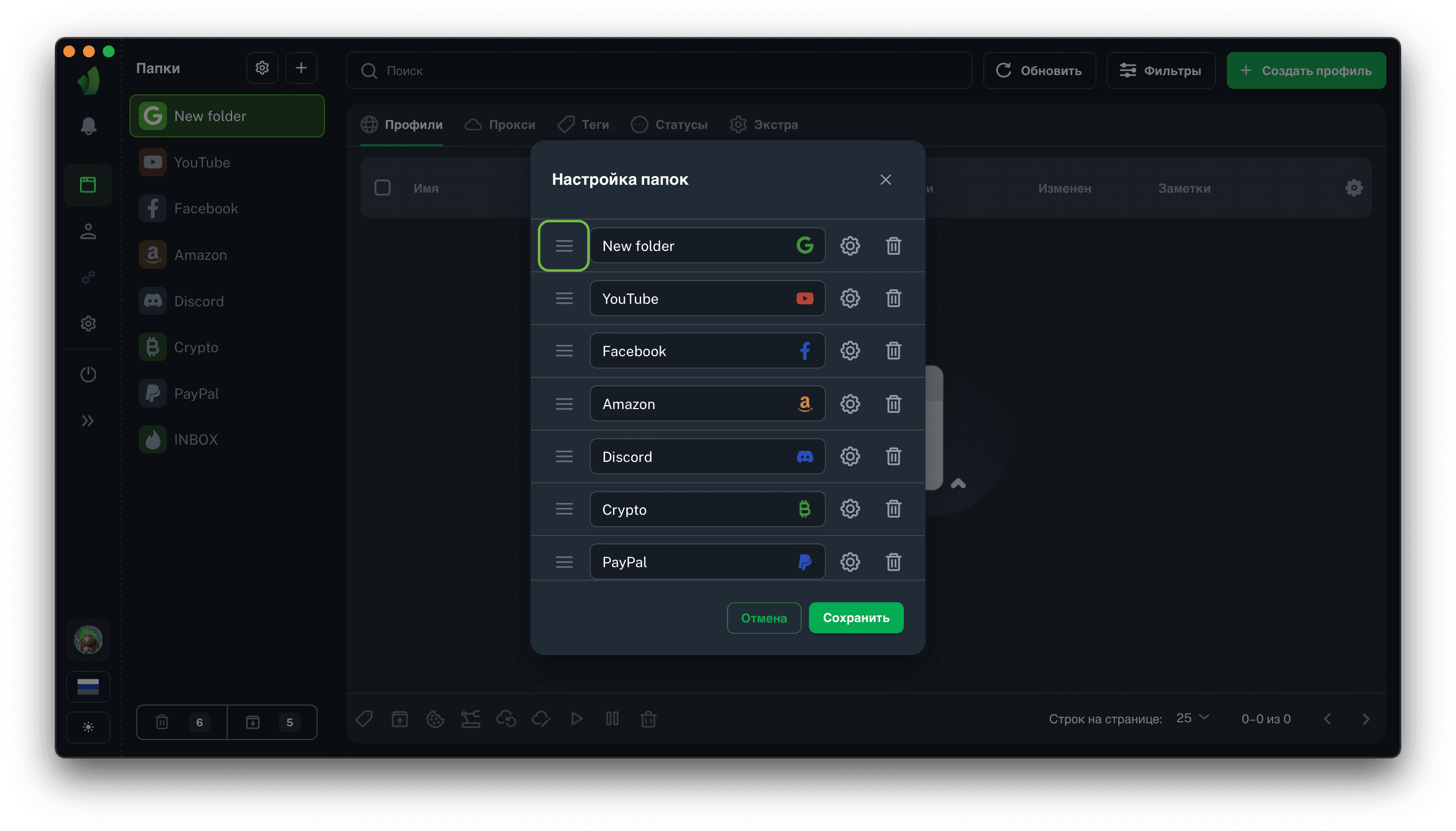This screenshot has height=831, width=1456.
Task: Click the add folder plus button
Action: click(301, 69)
